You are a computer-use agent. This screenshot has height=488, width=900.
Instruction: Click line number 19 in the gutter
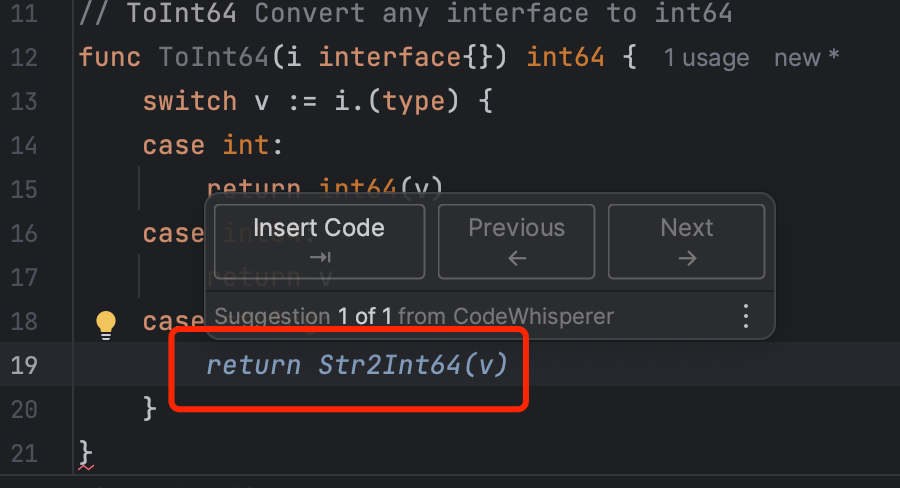click(x=26, y=365)
